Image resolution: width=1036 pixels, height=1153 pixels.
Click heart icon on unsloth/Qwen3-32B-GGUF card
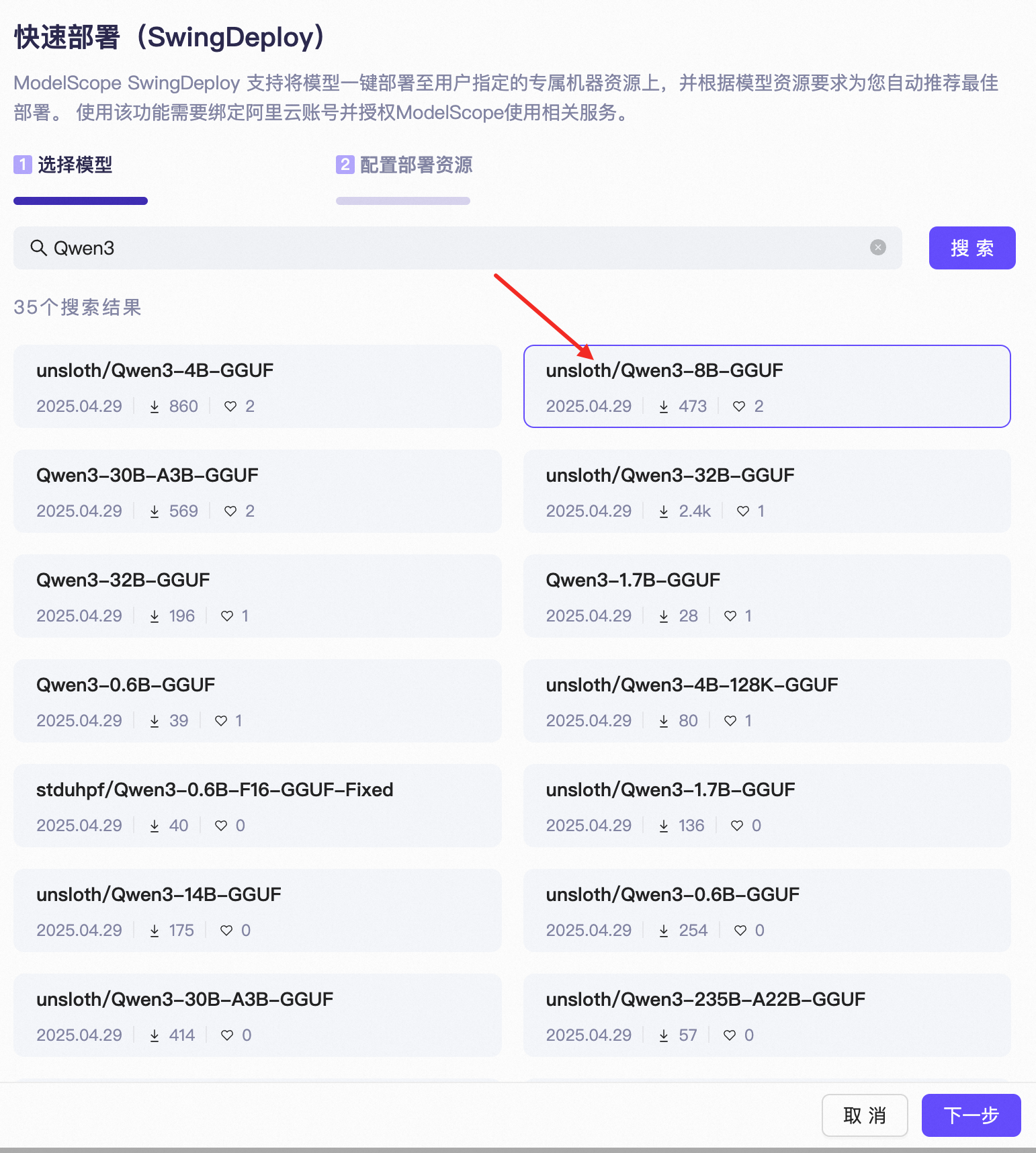point(743,511)
